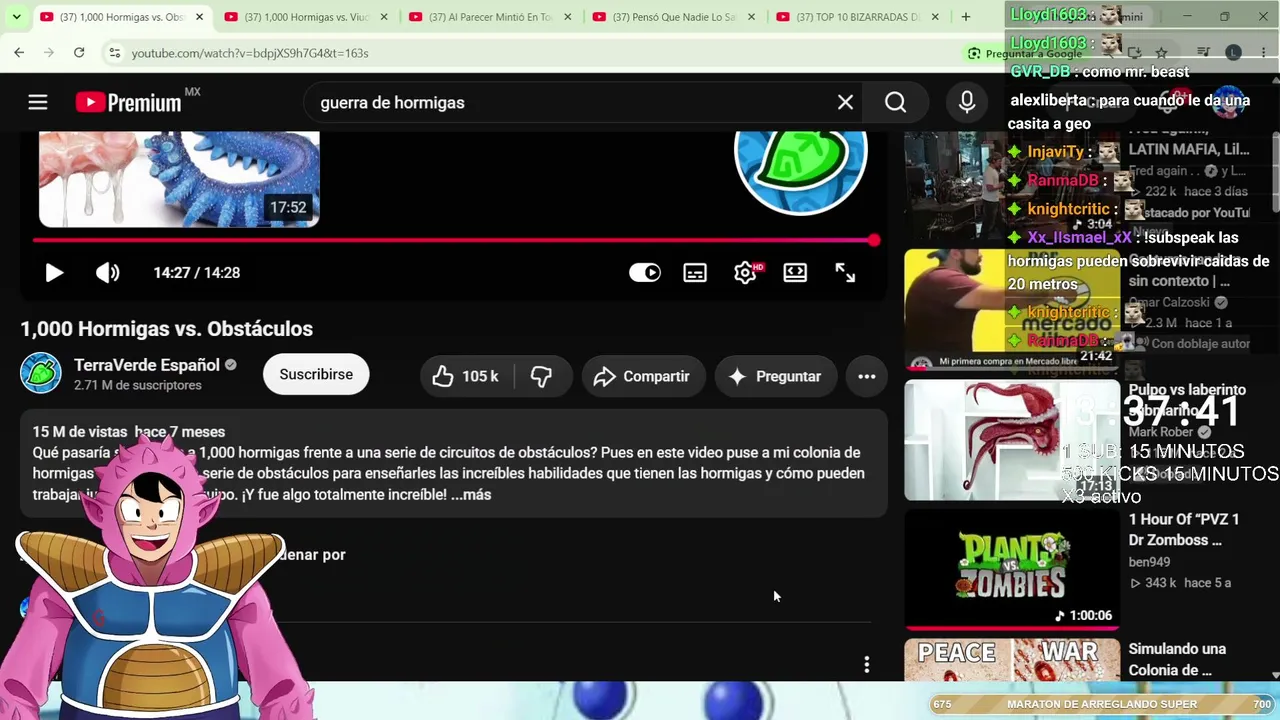Play the video with the play button
The height and width of the screenshot is (720, 1280).
pos(54,273)
